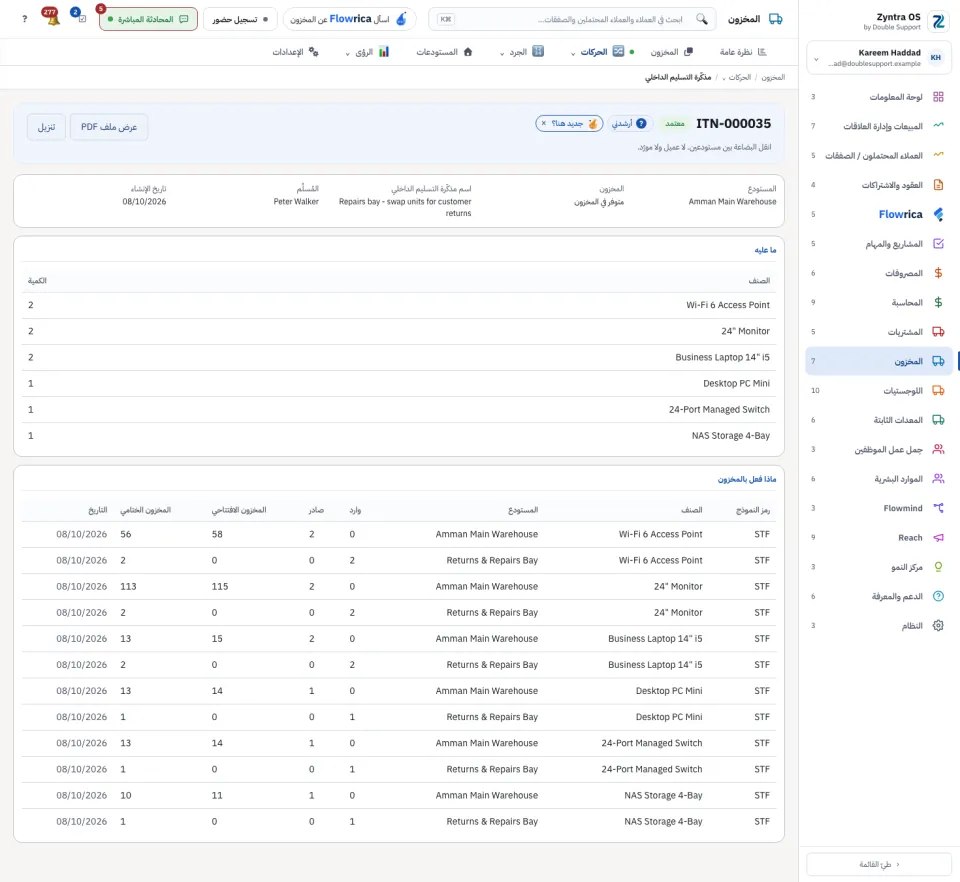Open المحادثة المباشرة live chat button
Screen dimensions: 960x882
[x=148, y=19]
